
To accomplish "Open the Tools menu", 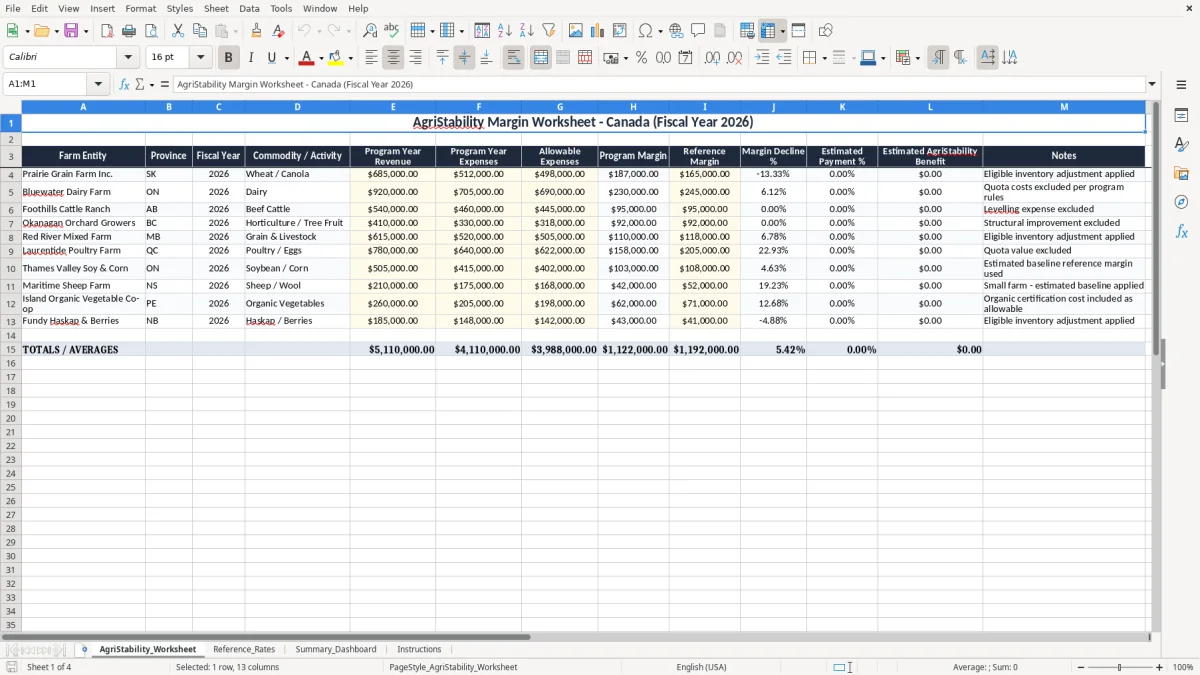I will click(x=281, y=8).
